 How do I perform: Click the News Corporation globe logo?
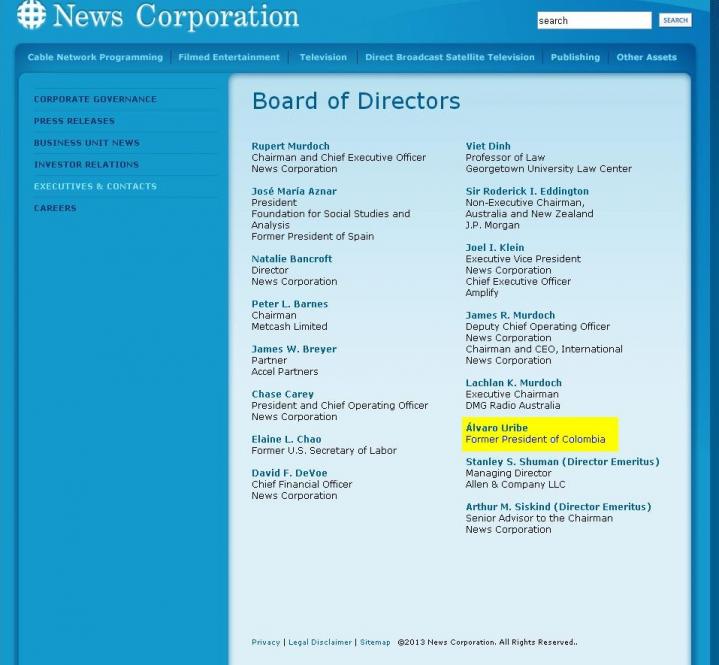coord(31,15)
